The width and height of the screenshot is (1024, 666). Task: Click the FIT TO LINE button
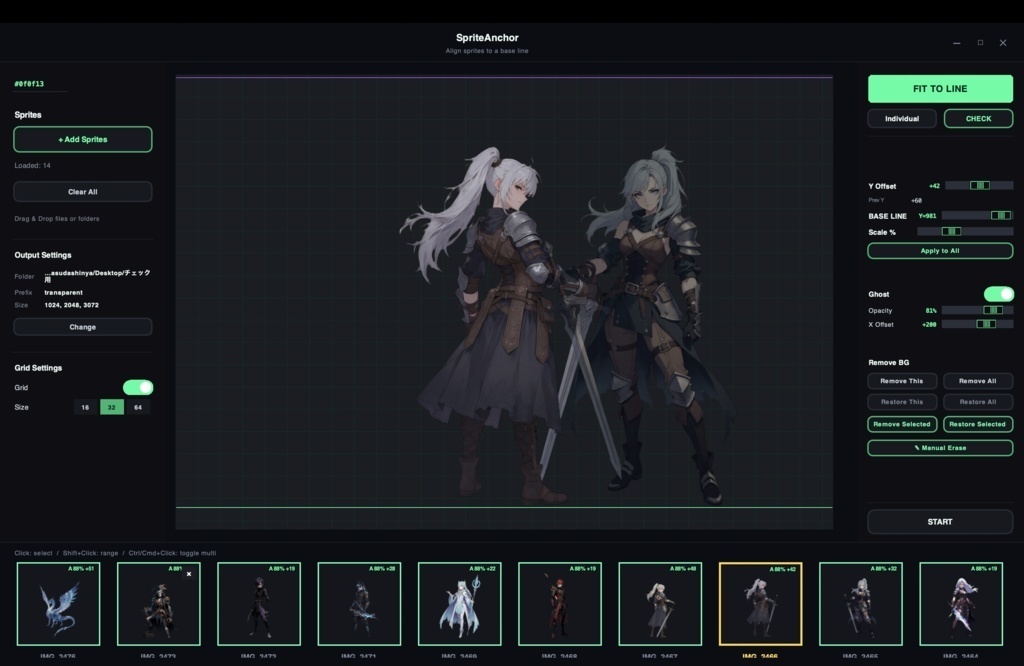tap(940, 89)
